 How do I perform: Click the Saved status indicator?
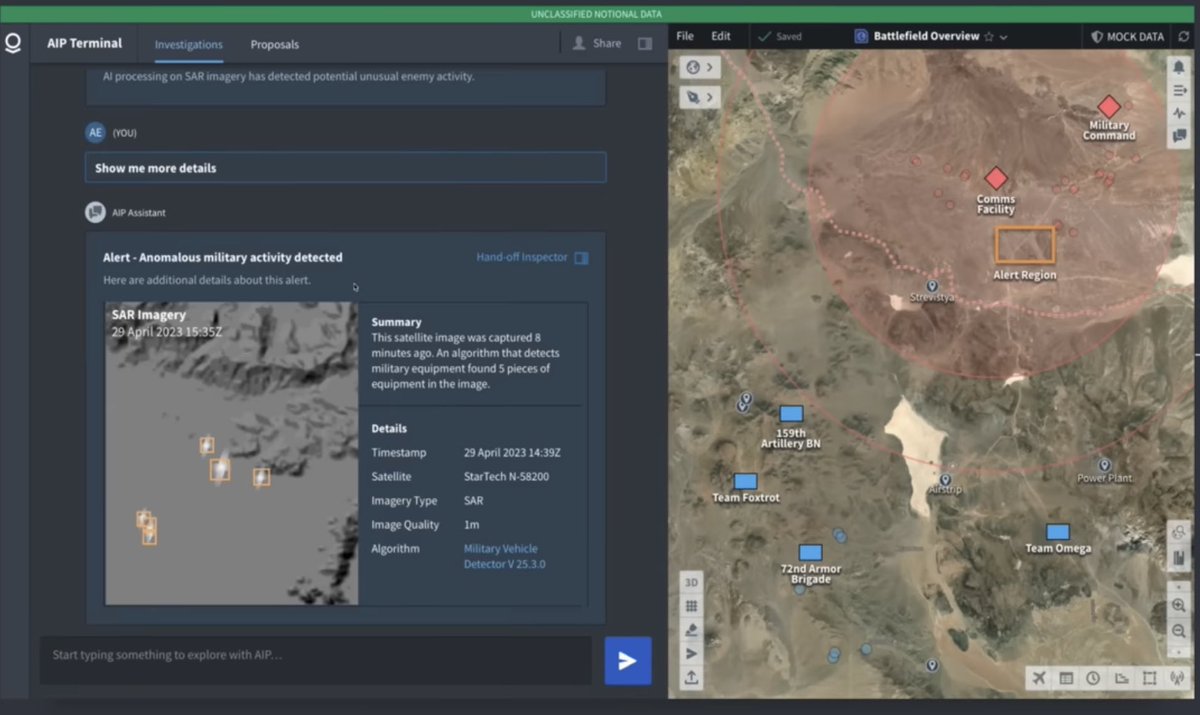[x=779, y=36]
